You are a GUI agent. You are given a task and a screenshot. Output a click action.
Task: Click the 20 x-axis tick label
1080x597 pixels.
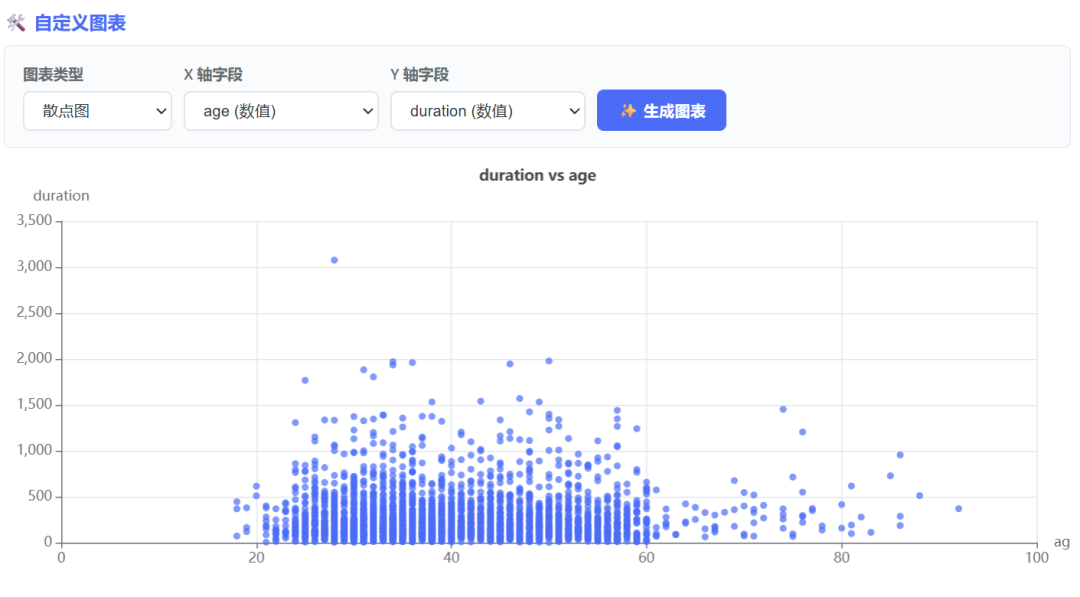pos(256,558)
